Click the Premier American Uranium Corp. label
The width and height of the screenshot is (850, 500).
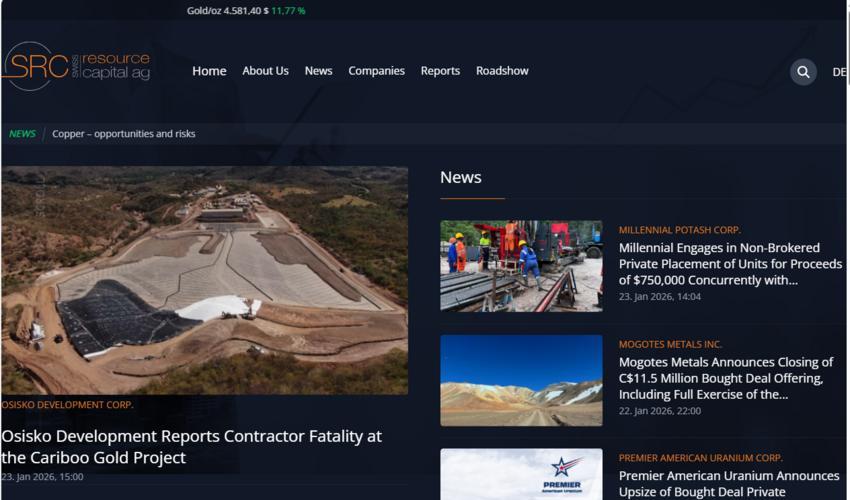(700, 458)
